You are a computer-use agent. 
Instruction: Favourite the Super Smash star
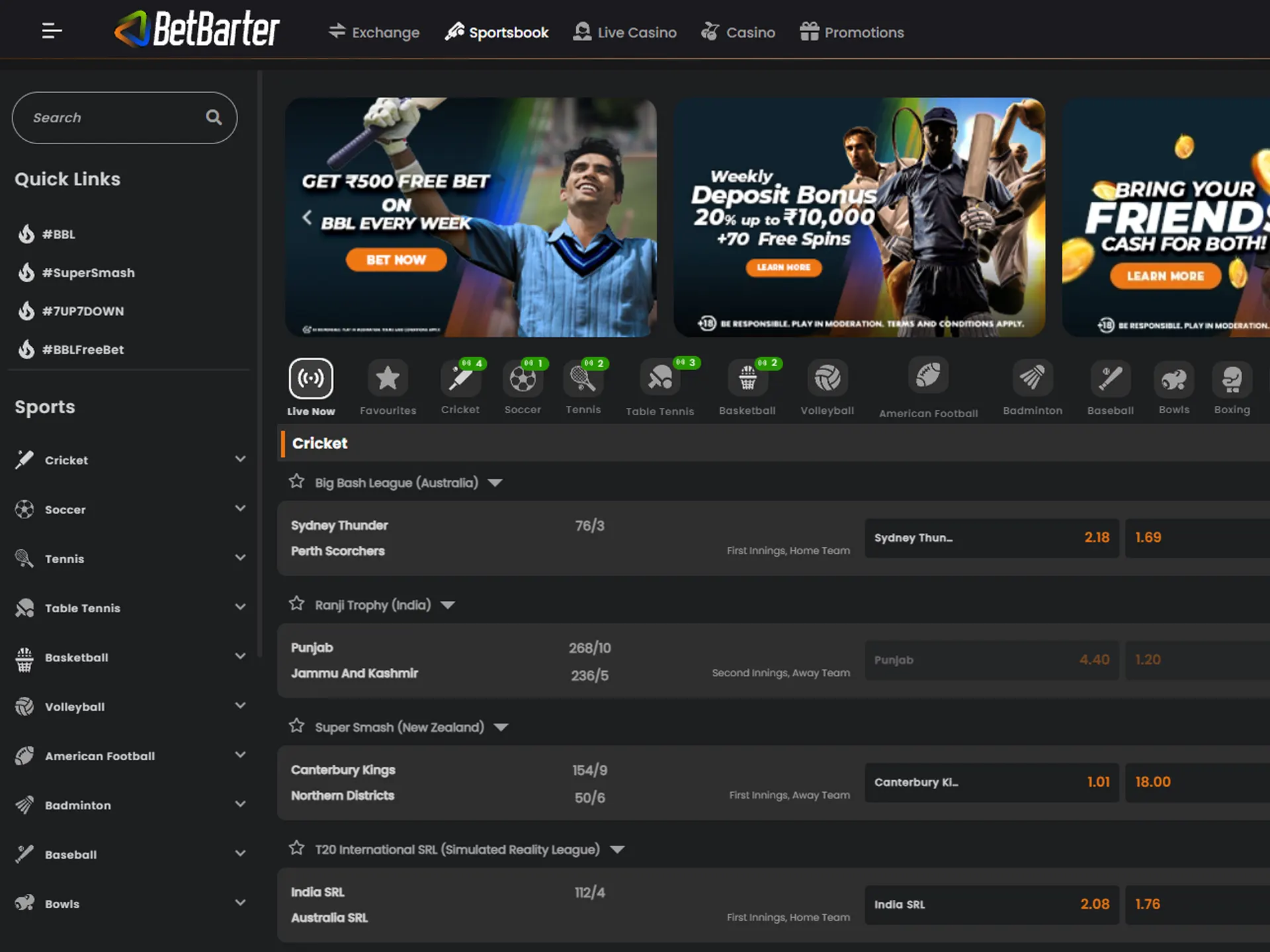pyautogui.click(x=296, y=726)
